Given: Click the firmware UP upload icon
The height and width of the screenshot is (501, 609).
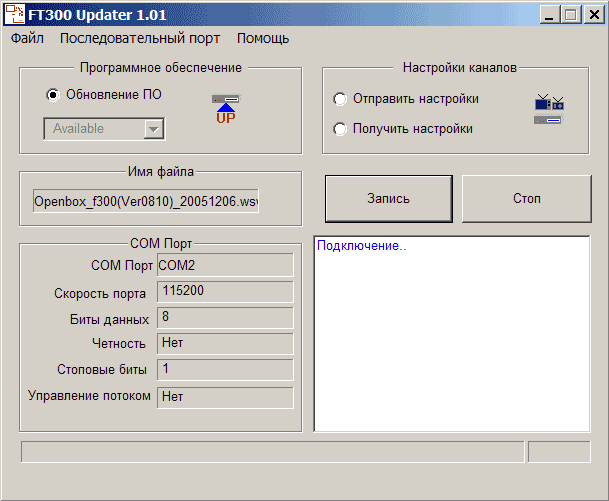Looking at the screenshot, I should tap(226, 109).
